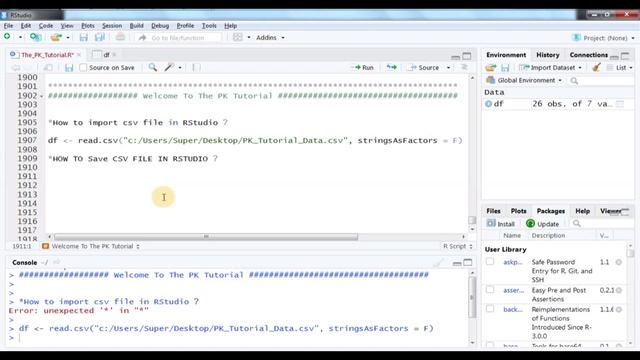
Task: Open the askpass package link
Action: point(513,262)
